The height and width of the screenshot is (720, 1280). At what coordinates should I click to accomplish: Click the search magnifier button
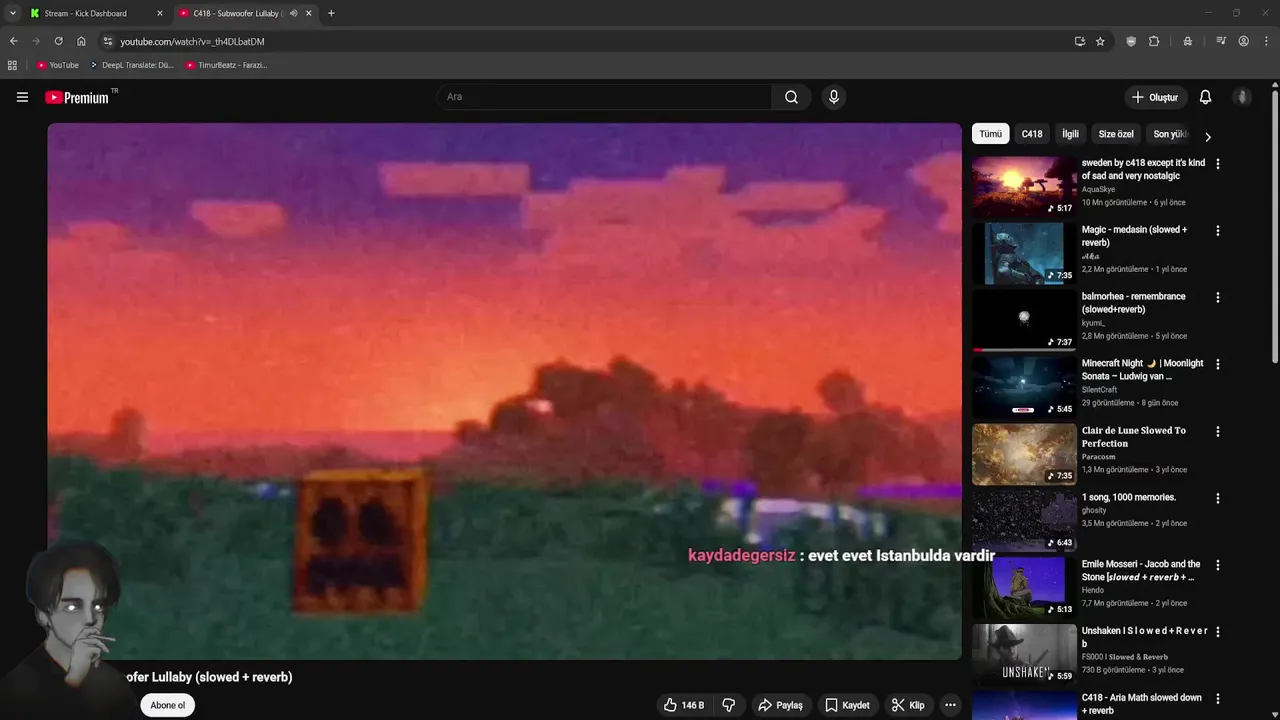point(791,97)
